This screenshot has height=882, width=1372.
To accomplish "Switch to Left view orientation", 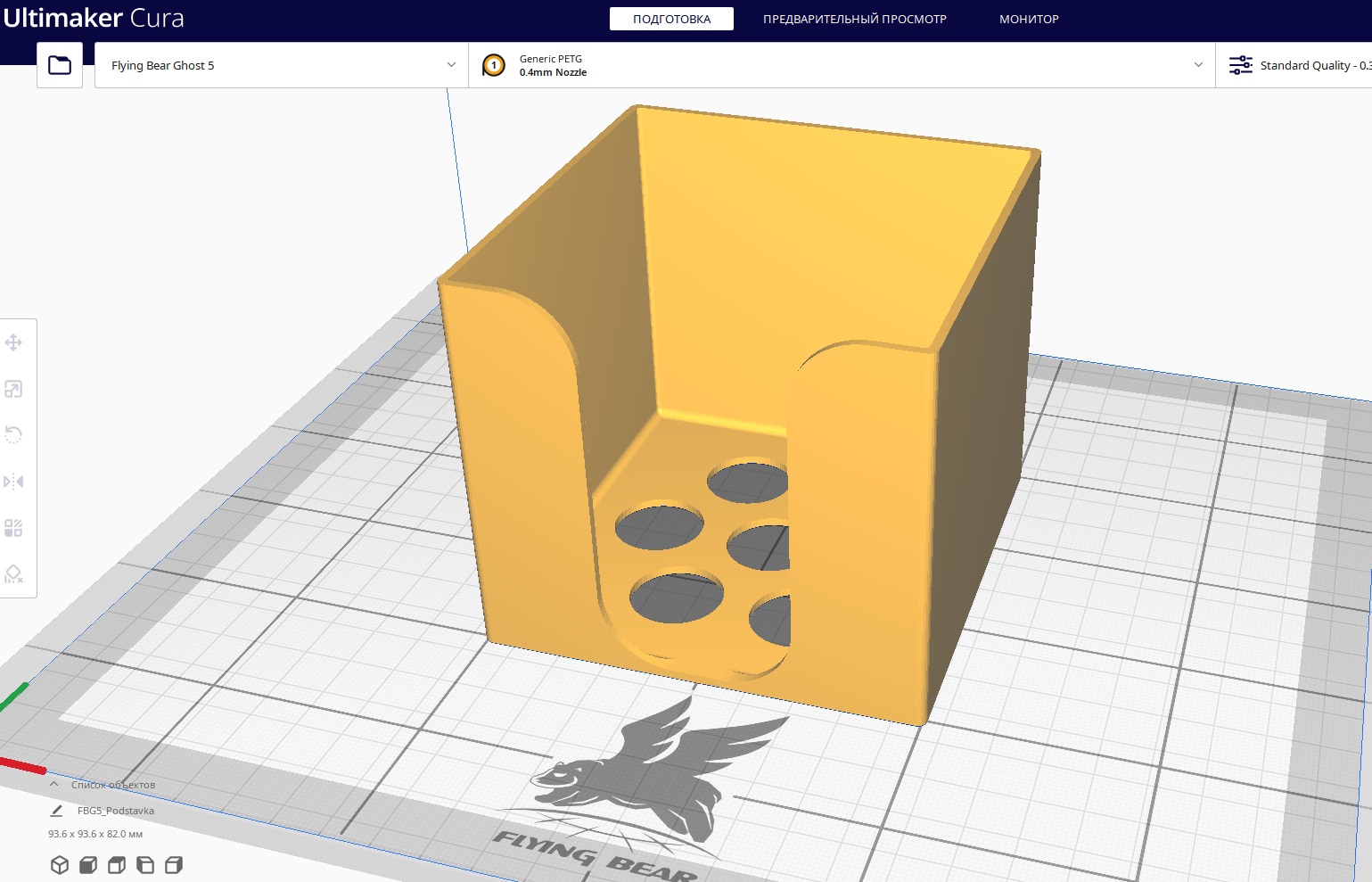I will pos(145,865).
